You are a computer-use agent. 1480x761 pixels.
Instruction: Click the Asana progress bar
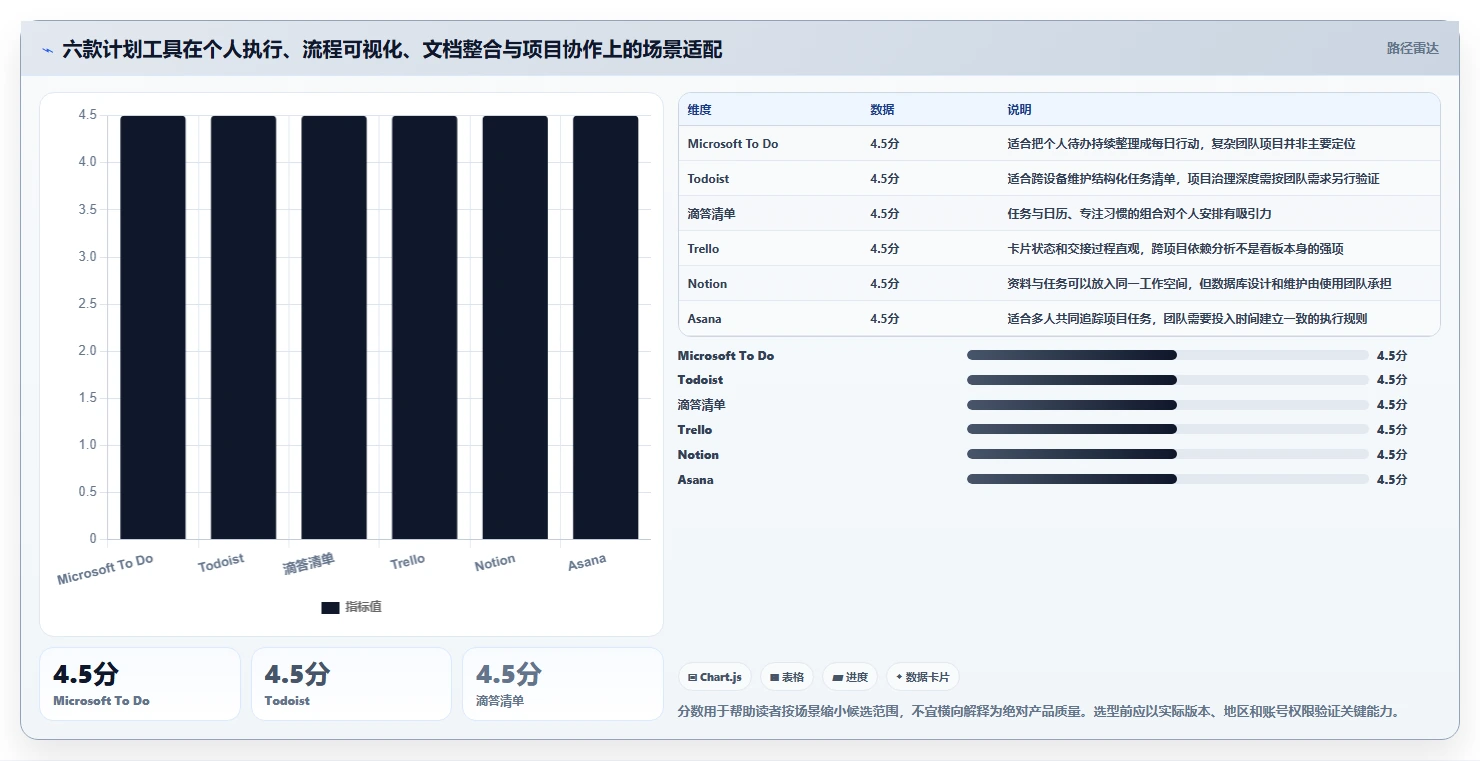pos(1167,479)
